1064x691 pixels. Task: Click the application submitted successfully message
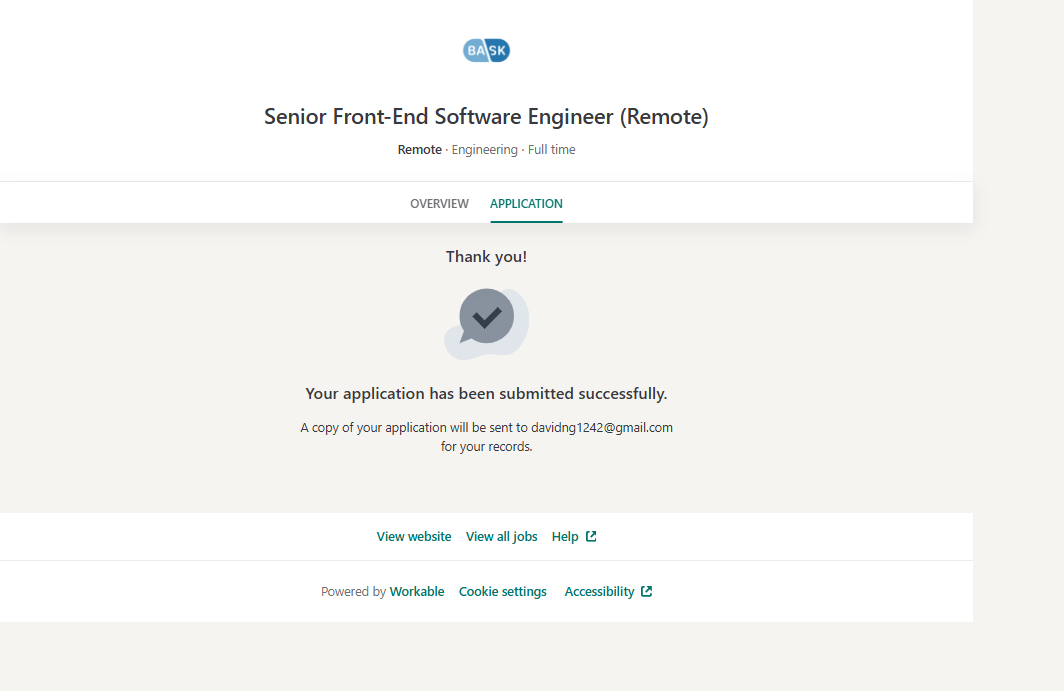point(486,394)
